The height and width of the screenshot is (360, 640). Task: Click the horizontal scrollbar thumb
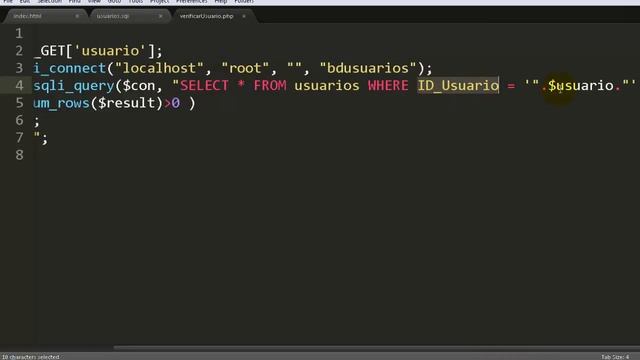coord(376,348)
